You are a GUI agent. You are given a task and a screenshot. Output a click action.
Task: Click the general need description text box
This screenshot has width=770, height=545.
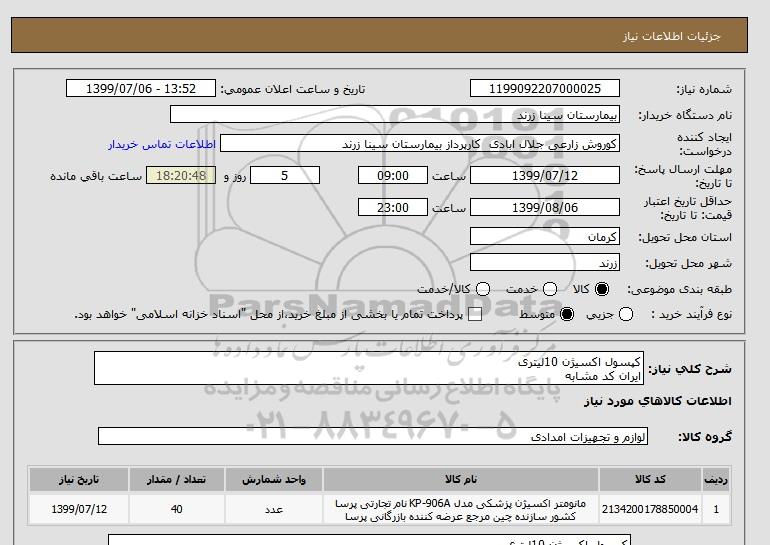(x=369, y=368)
